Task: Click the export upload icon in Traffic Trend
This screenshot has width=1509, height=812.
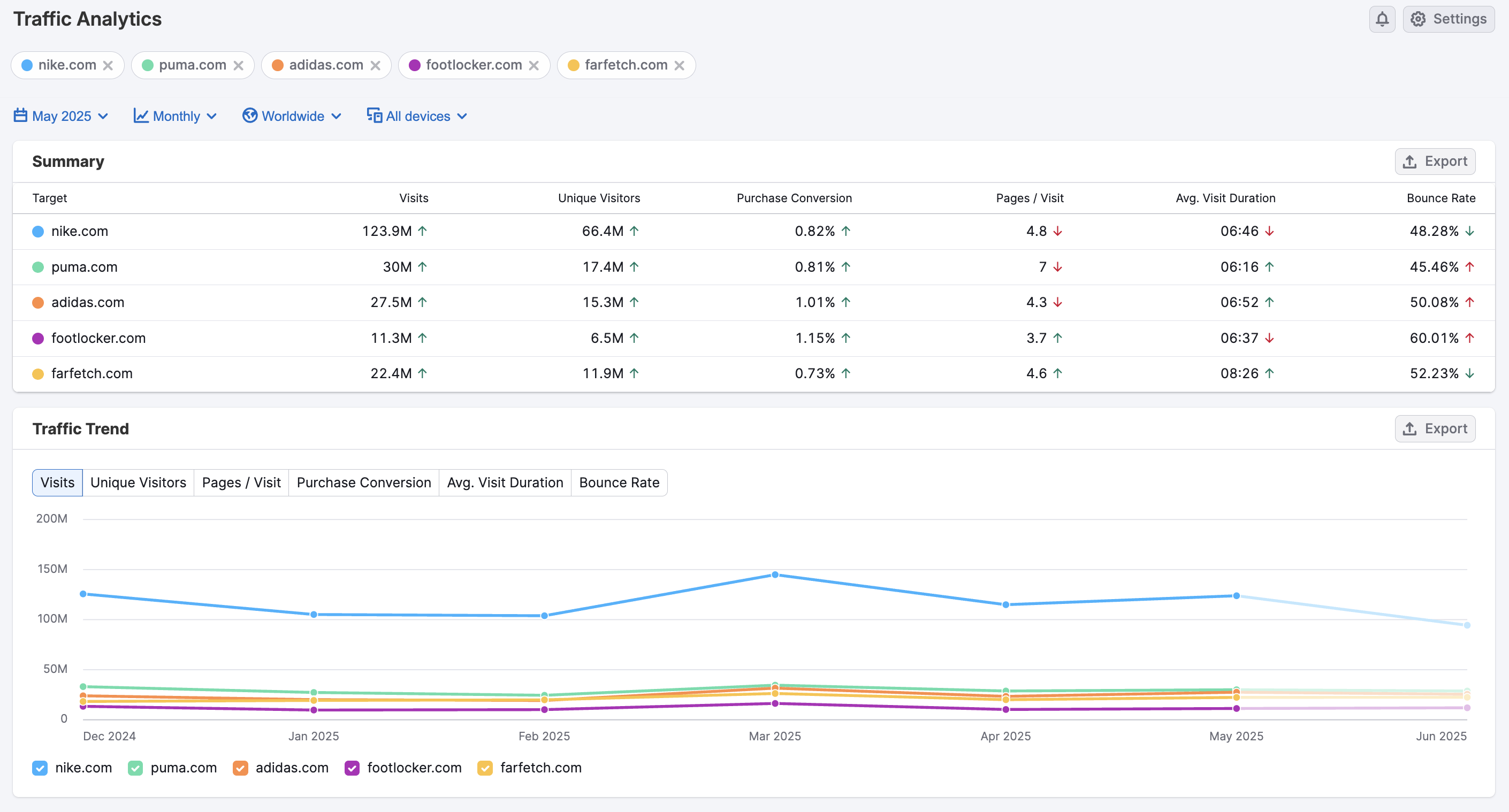Action: click(1409, 428)
